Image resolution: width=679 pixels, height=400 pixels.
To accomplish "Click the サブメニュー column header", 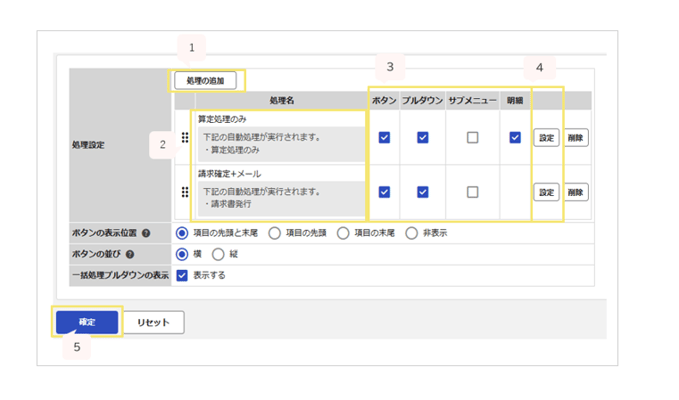I will 472,100.
